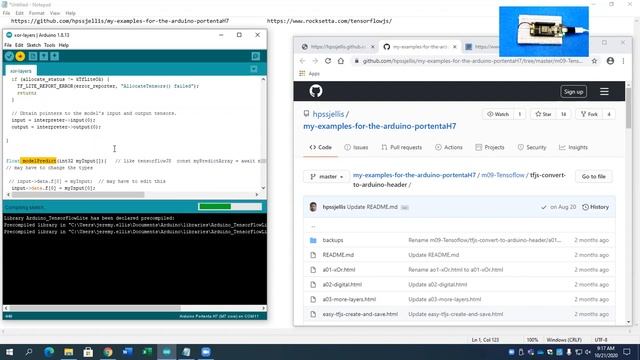Screen dimensions: 640x360
Task: Open the Chrome profile avatar icon
Action: tap(610, 61)
